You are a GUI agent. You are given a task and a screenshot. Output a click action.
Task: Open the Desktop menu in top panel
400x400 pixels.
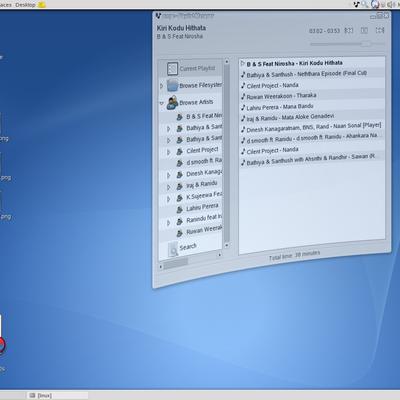point(25,4)
